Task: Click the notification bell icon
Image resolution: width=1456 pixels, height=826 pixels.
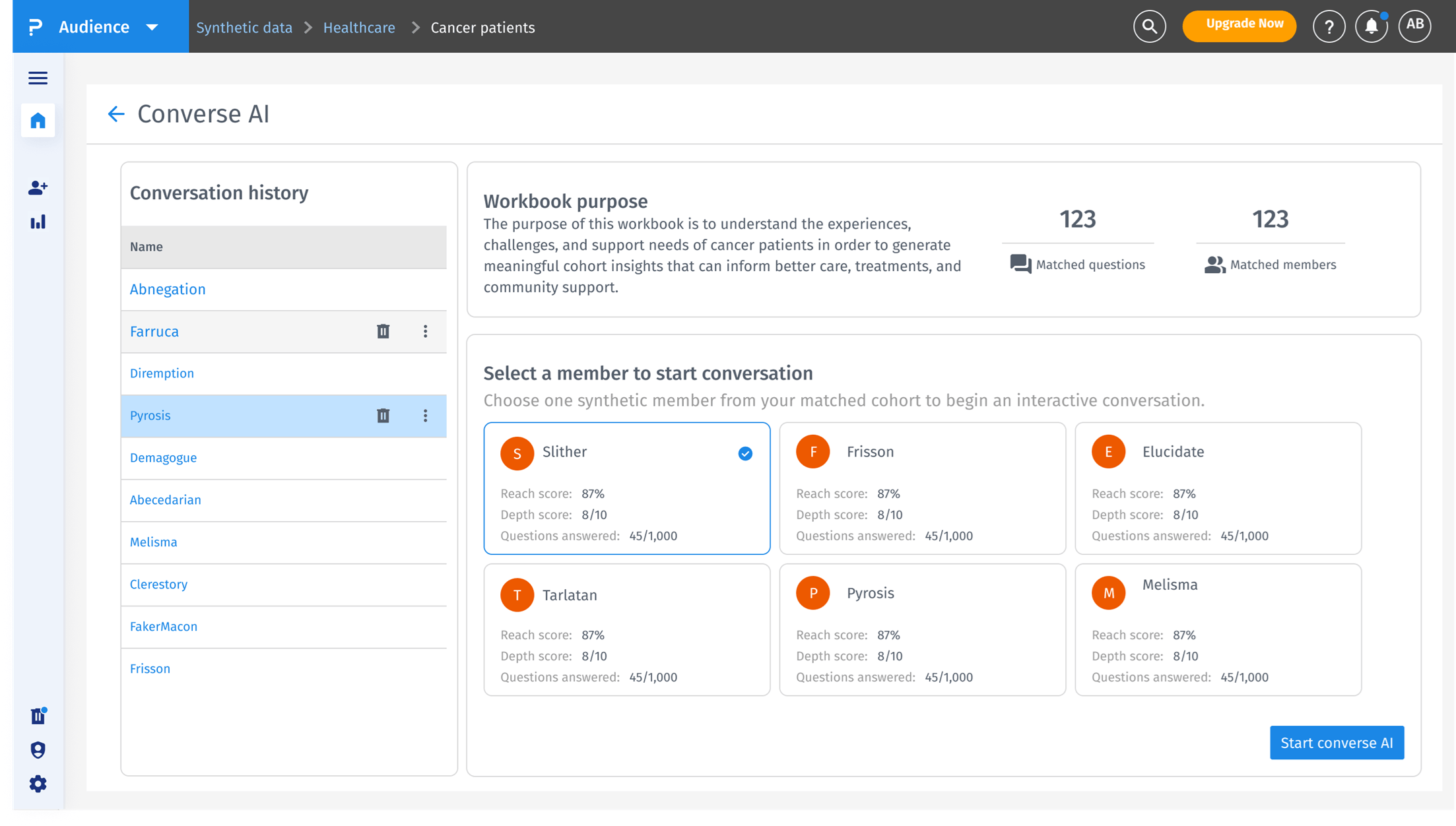Action: click(x=1371, y=26)
